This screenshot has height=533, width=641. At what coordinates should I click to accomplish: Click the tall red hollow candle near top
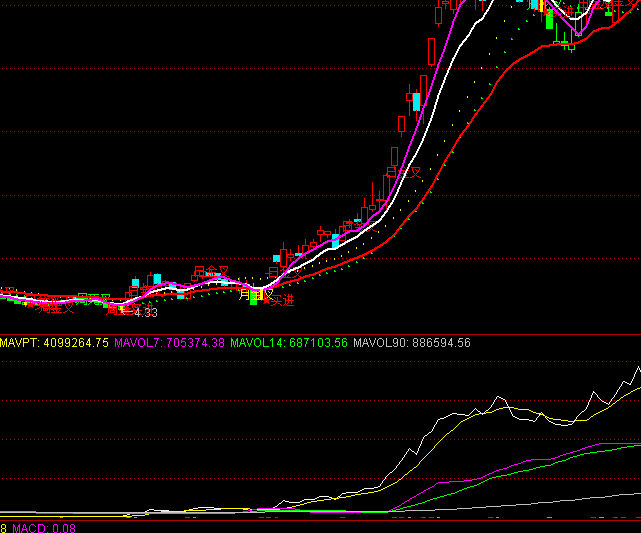pos(430,52)
